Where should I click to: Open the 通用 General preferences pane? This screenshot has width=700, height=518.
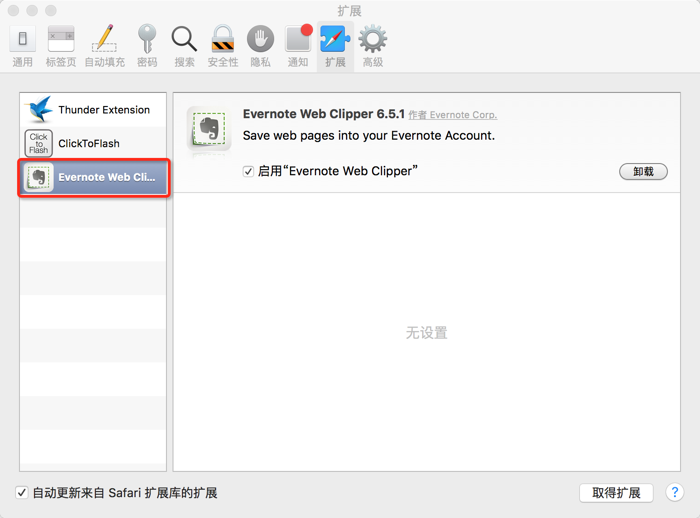(x=22, y=46)
